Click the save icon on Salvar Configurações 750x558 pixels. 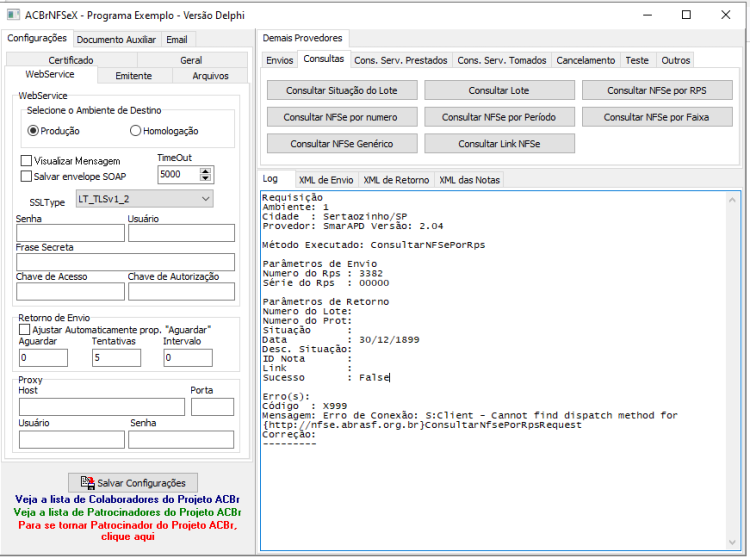pos(87,482)
